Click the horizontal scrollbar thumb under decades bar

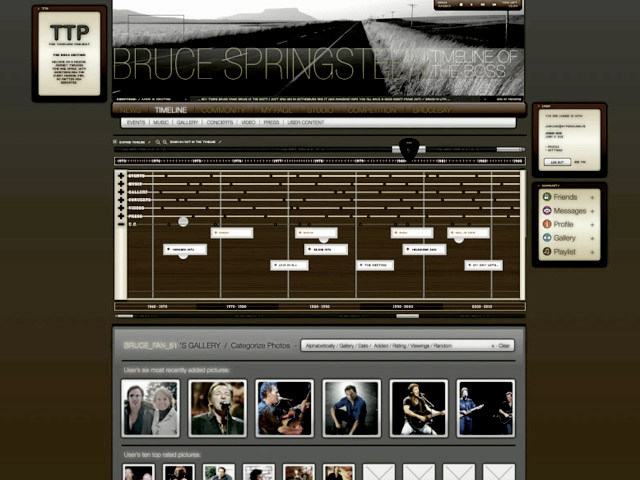[x=407, y=316]
